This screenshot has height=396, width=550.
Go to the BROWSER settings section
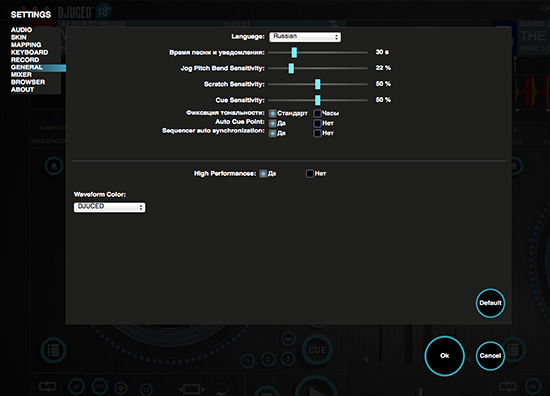coord(28,82)
